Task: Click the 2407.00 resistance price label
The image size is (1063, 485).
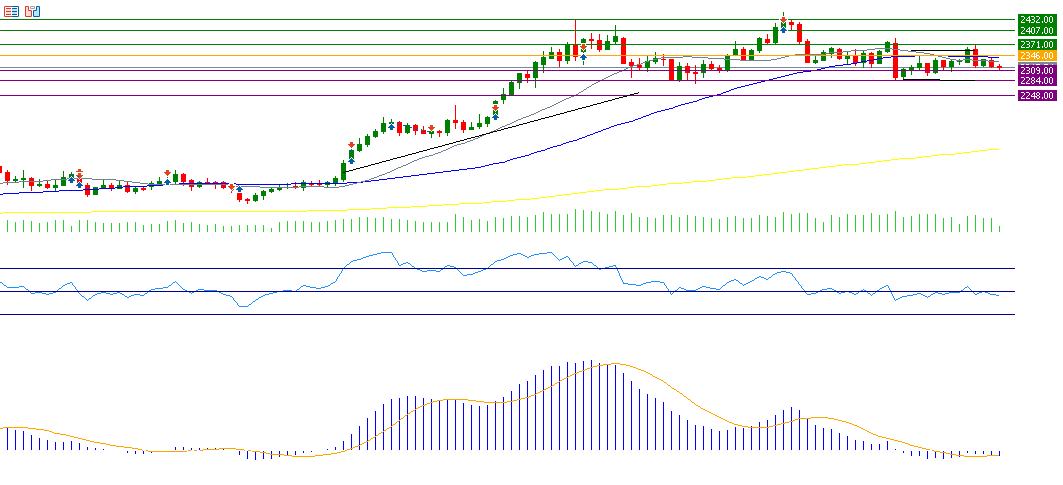Action: (1037, 31)
